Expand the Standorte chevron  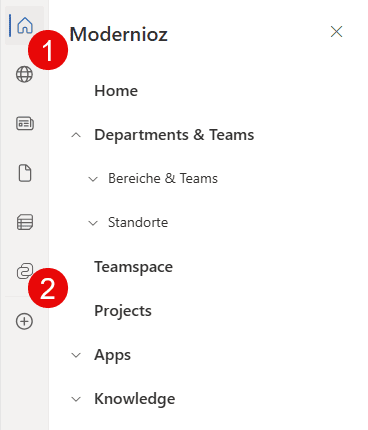93,223
